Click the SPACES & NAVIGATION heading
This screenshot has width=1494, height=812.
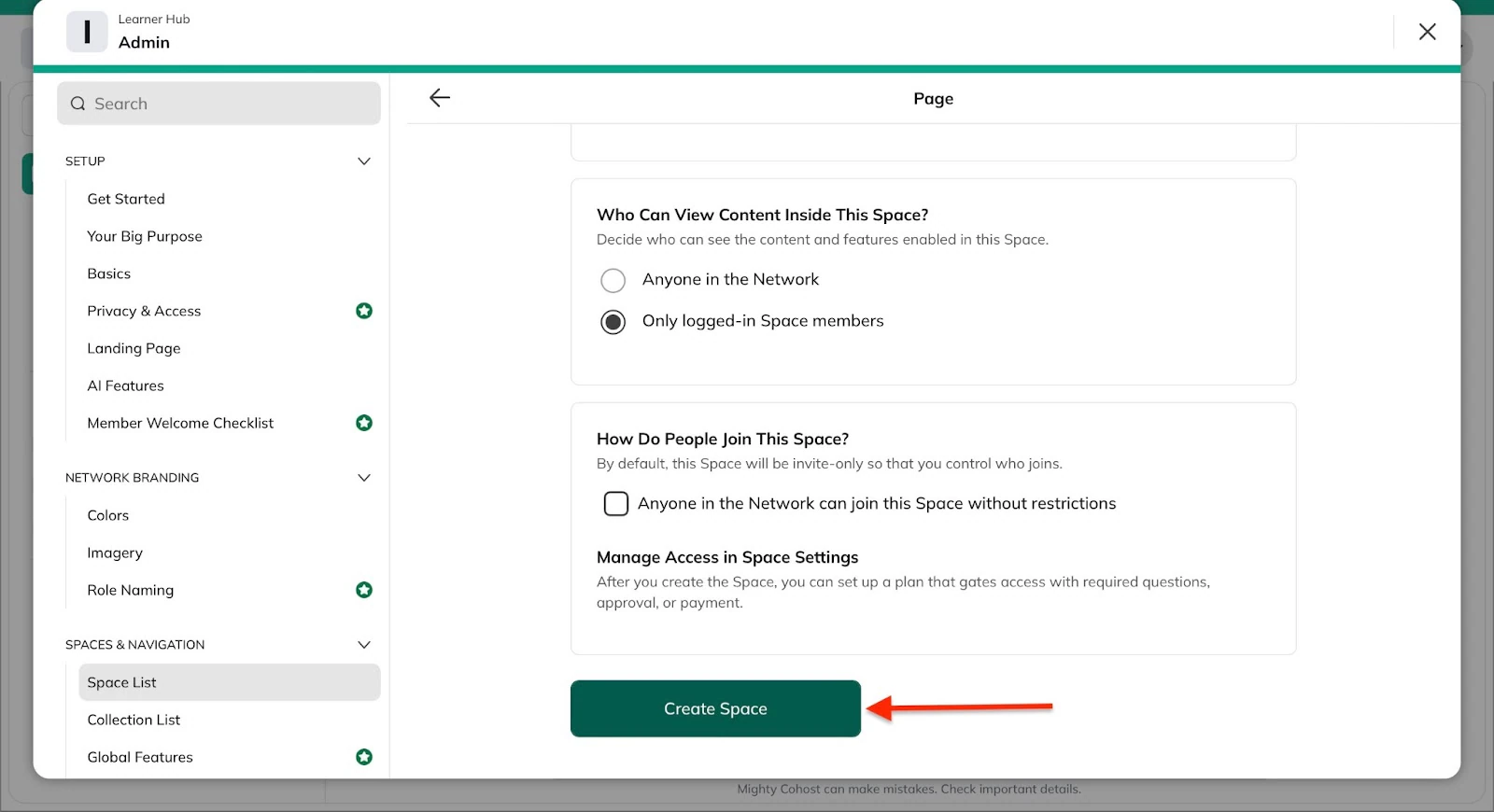(134, 645)
